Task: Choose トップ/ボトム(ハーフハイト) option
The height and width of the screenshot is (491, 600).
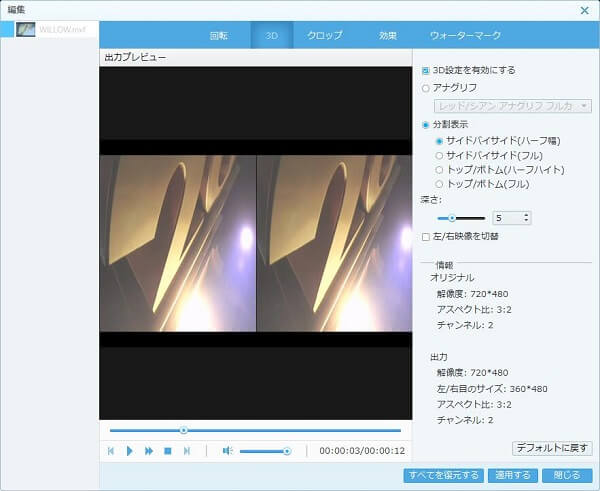Action: (439, 170)
